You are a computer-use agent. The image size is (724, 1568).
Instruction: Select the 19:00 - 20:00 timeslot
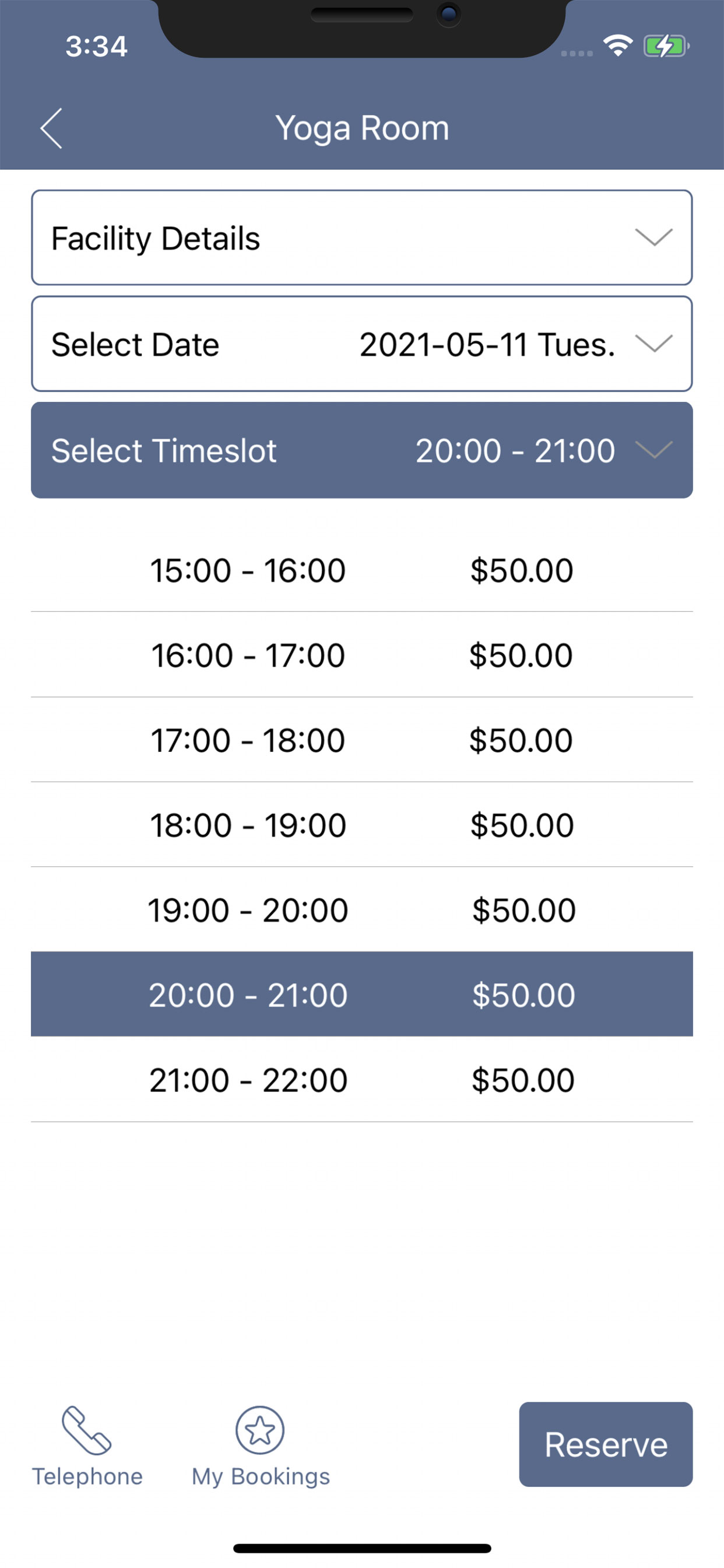pyautogui.click(x=362, y=910)
